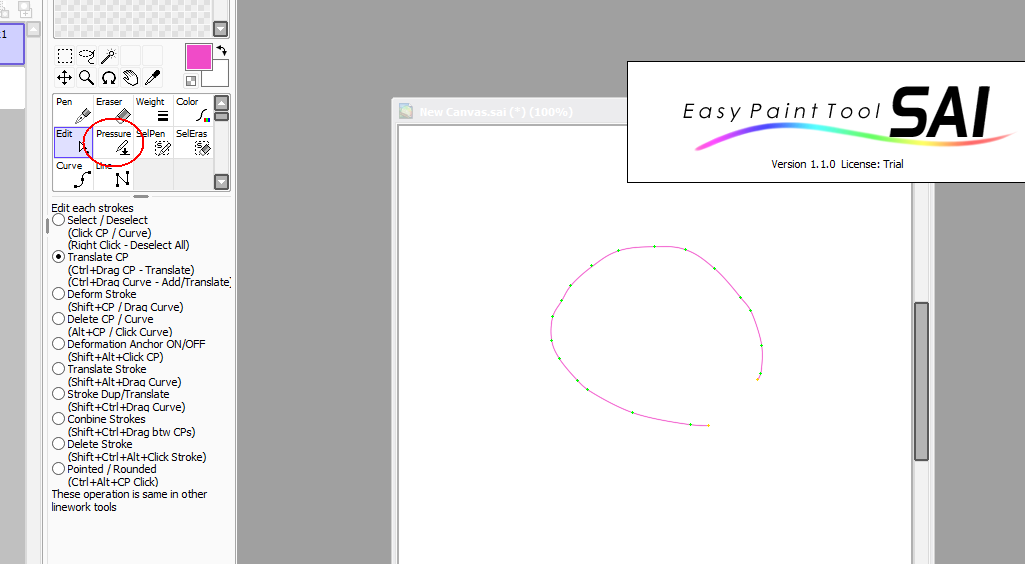Image resolution: width=1025 pixels, height=564 pixels.
Task: Select the Rotate view tool
Action: tap(109, 78)
